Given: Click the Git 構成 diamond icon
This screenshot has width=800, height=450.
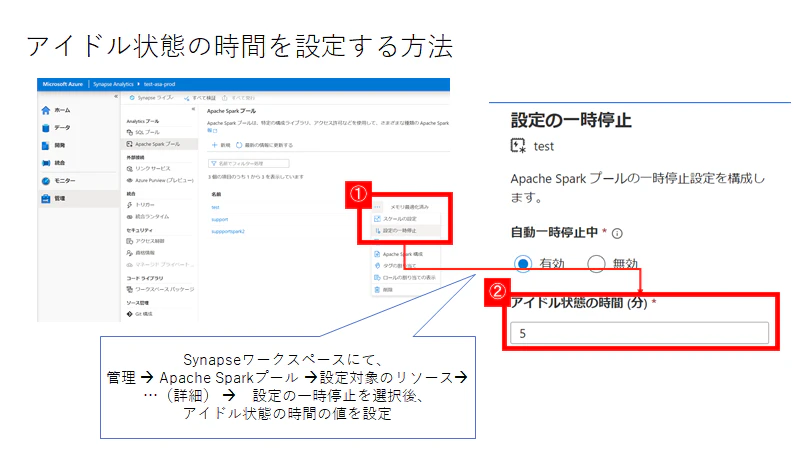Looking at the screenshot, I should 130,314.
